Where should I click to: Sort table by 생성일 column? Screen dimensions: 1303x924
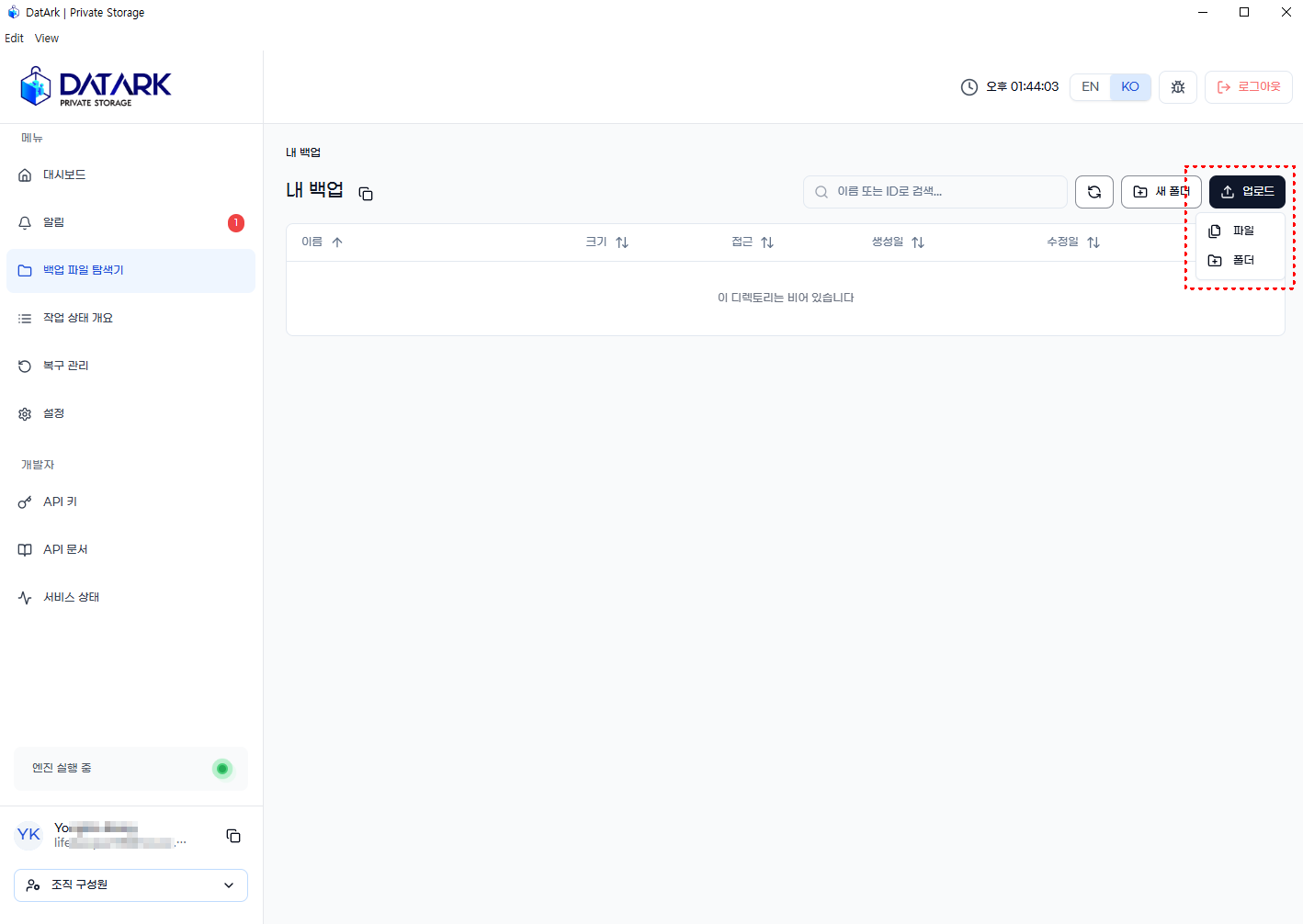pos(898,242)
